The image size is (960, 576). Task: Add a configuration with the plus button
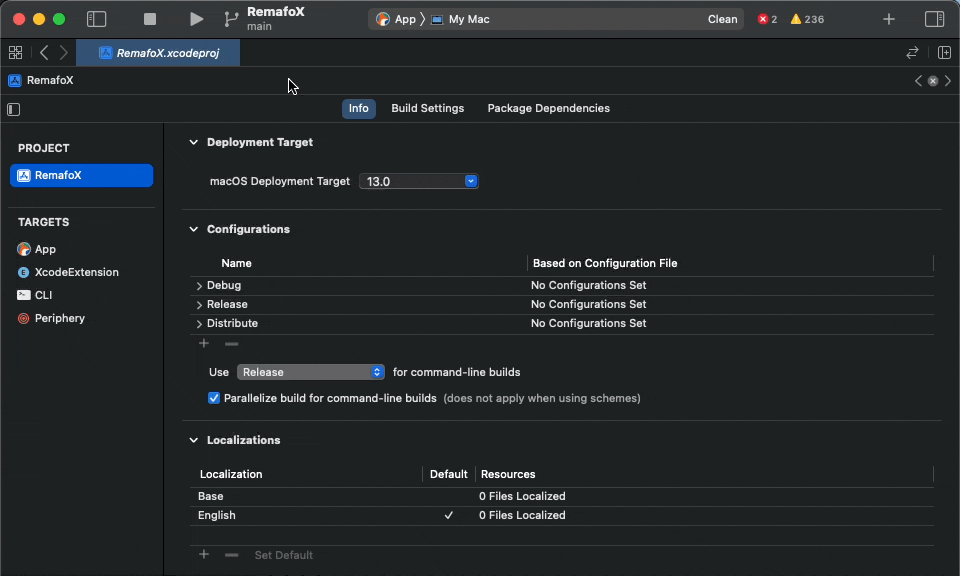203,343
